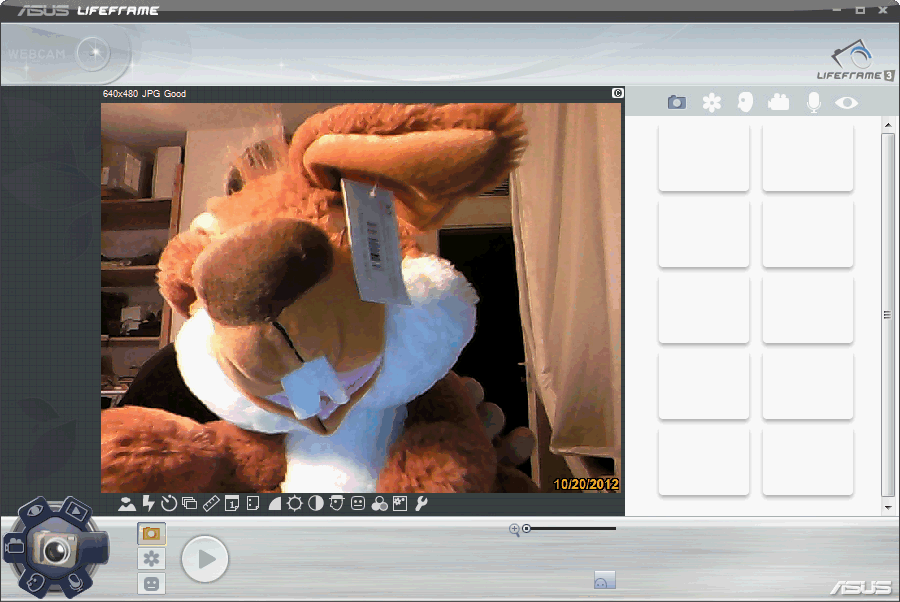Open contrast half-circle icon

[316, 504]
